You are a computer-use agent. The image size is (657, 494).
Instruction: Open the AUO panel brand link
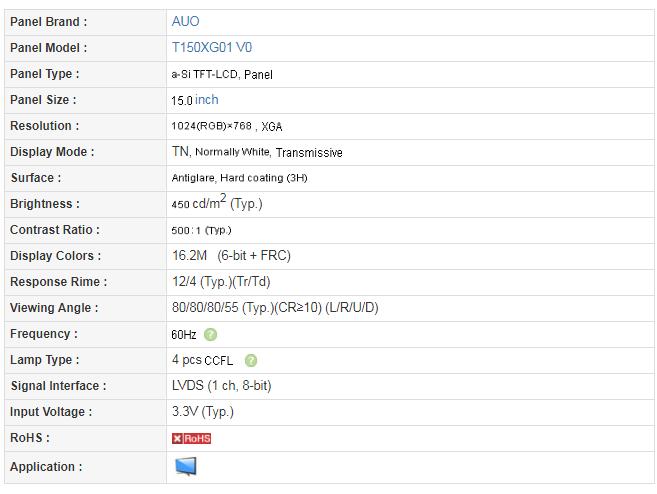(x=186, y=21)
